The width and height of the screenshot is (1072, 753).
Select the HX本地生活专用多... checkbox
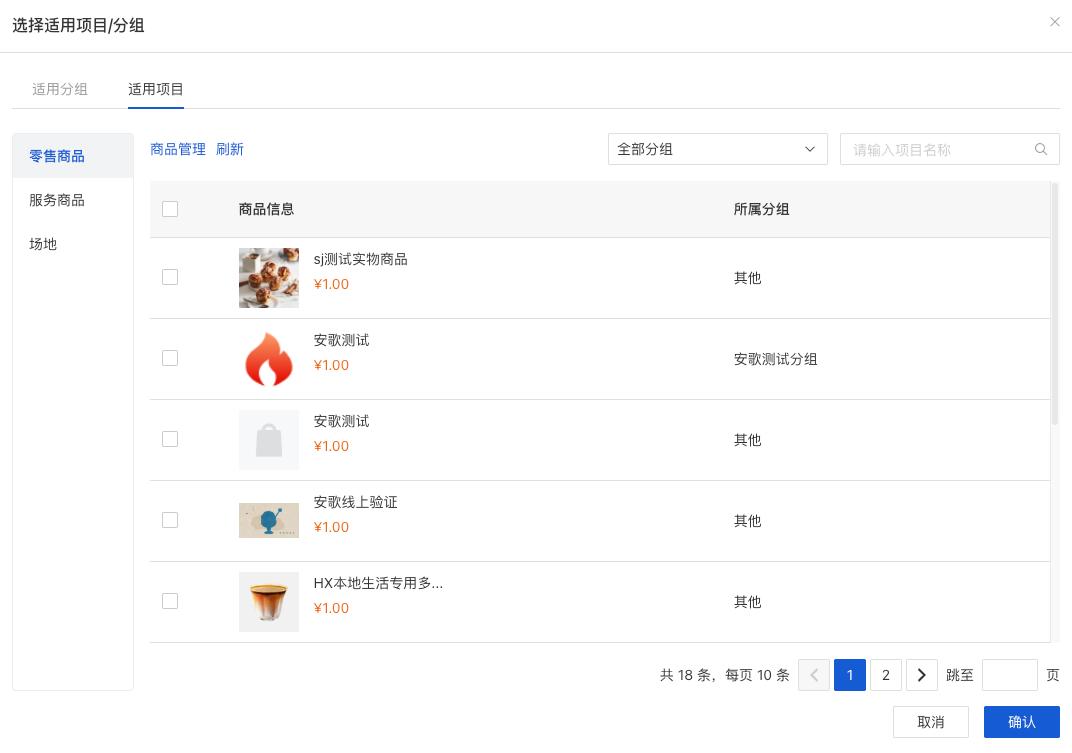(x=170, y=601)
